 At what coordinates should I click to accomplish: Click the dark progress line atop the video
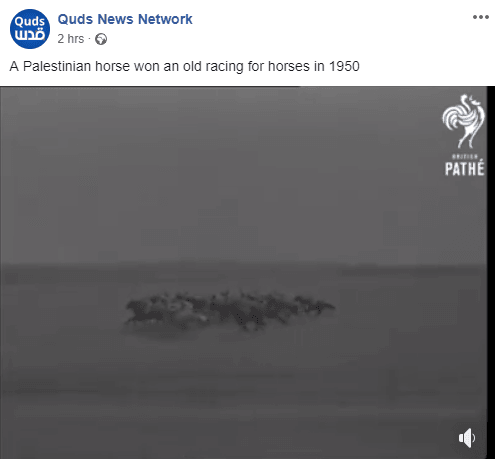(x=150, y=87)
